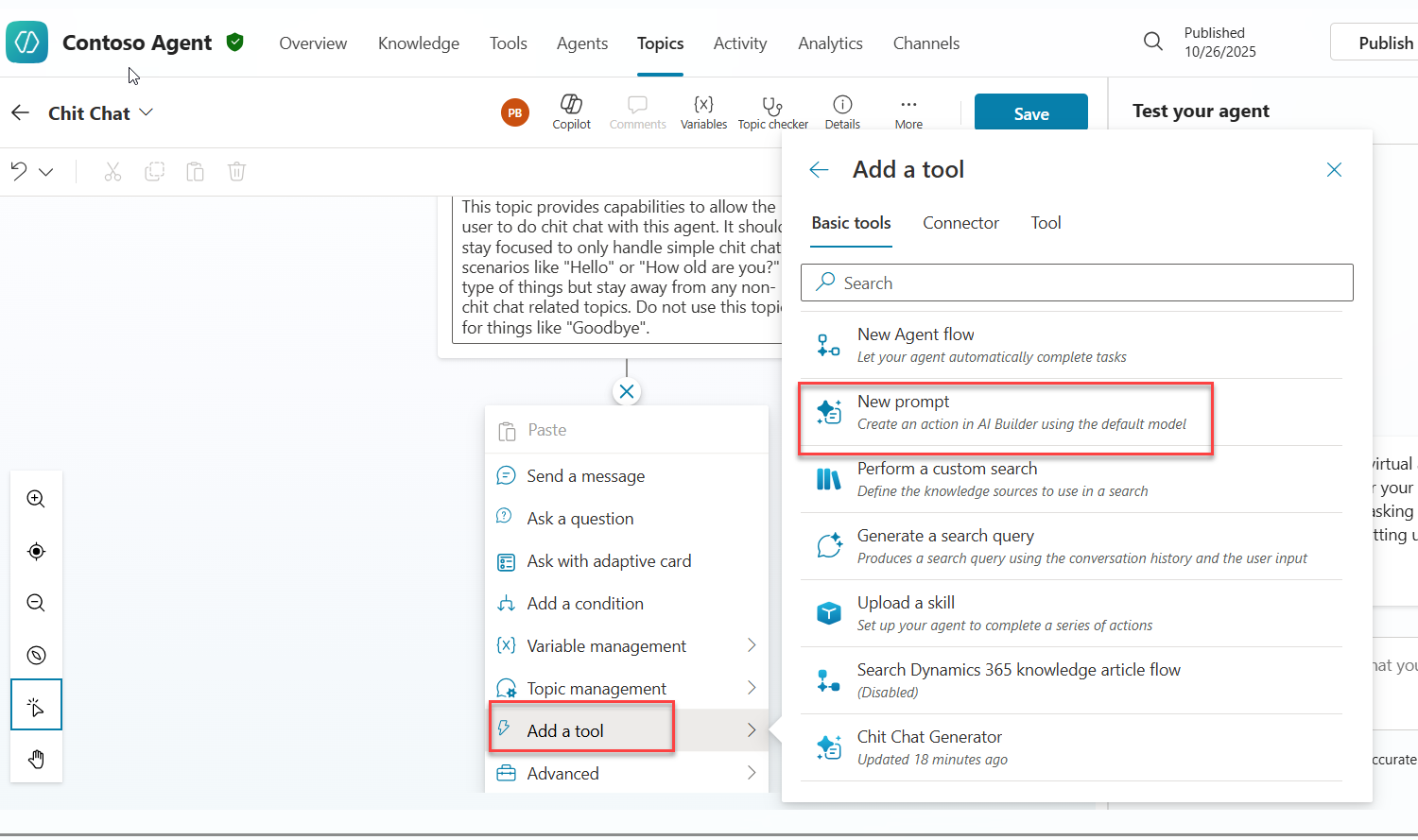Expand the Topic management submenu
The height and width of the screenshot is (840, 1418).
(752, 688)
